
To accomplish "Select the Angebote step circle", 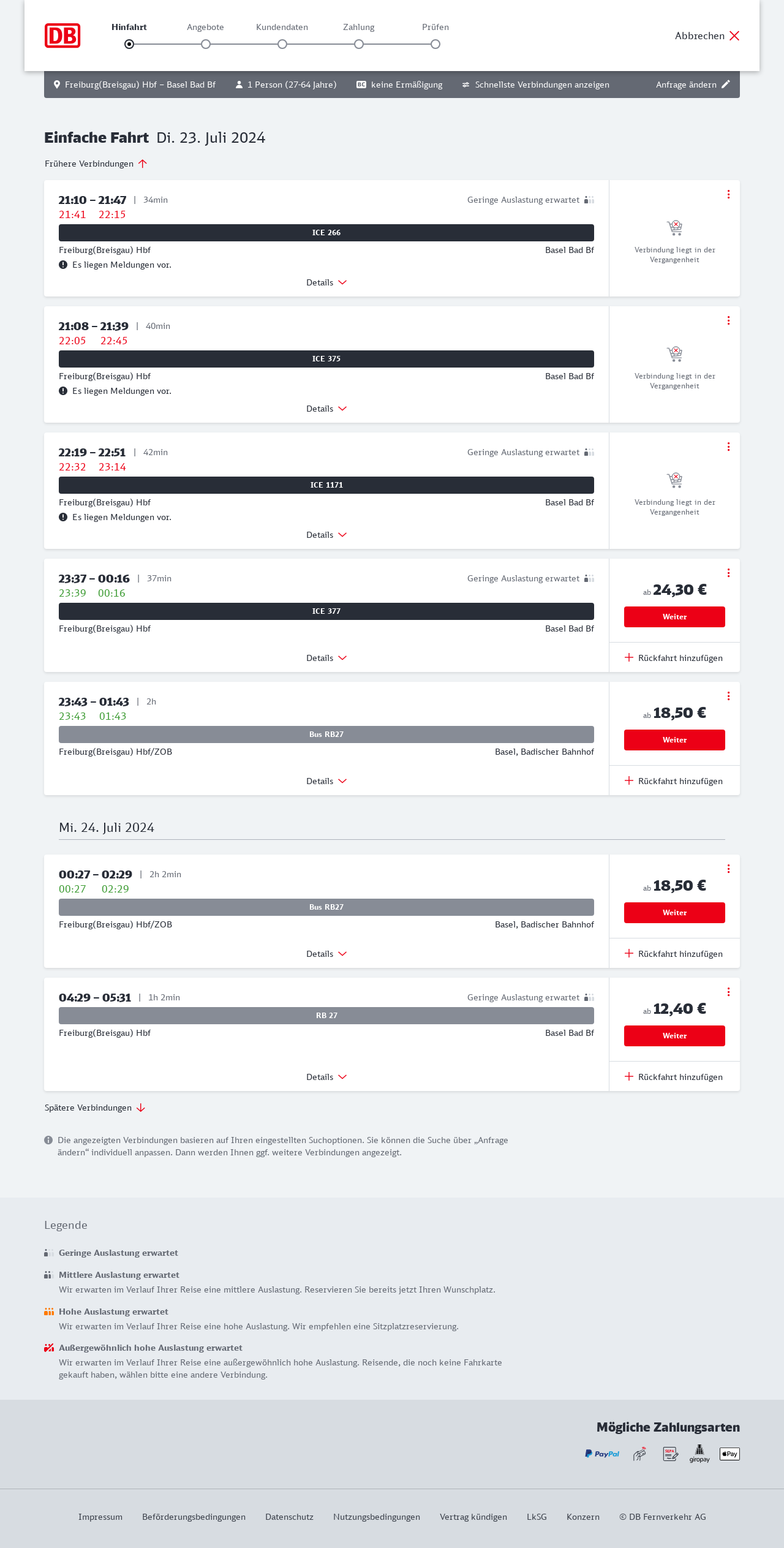I will tap(206, 44).
